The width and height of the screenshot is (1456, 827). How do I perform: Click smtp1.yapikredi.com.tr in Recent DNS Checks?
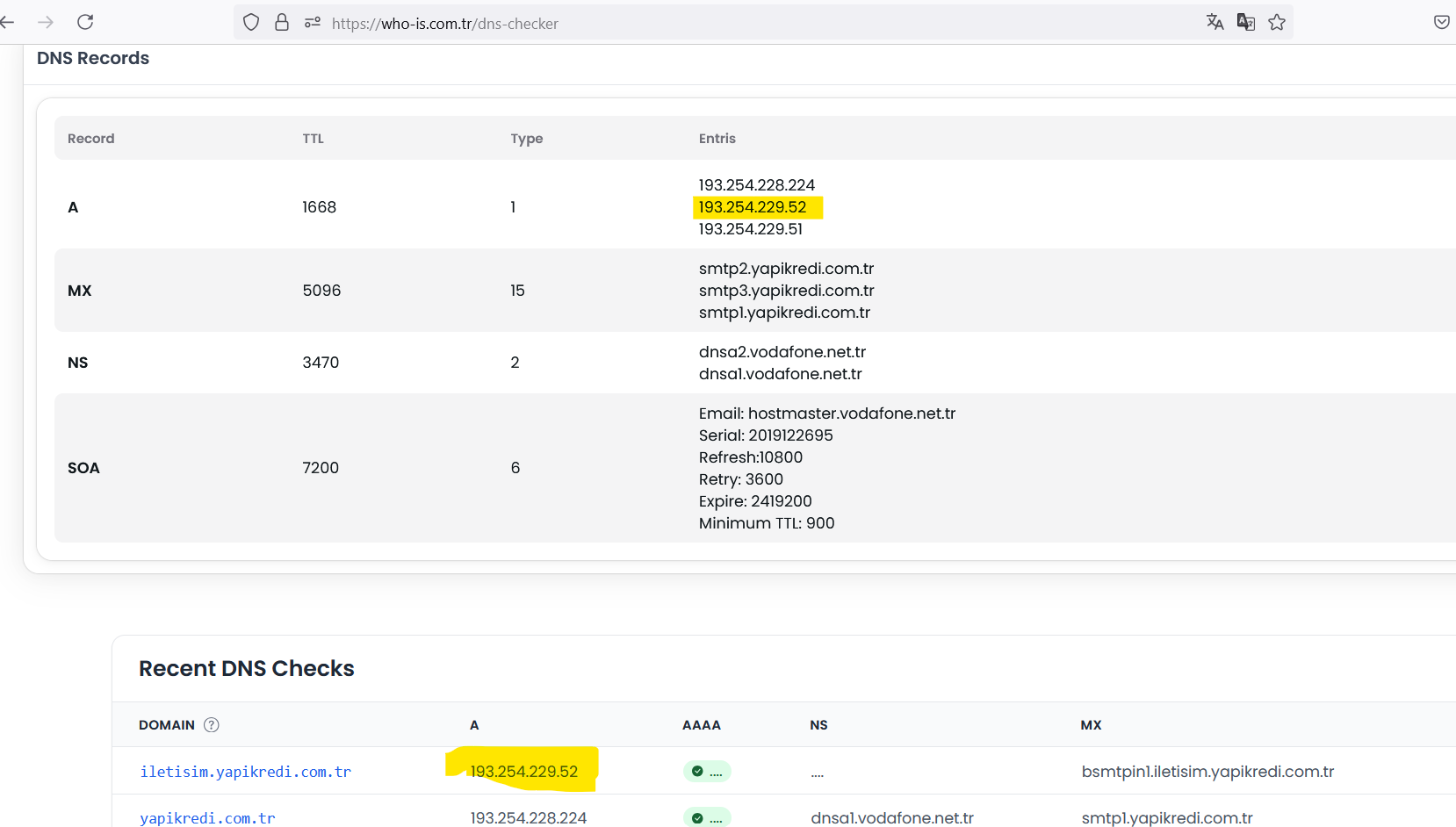pyautogui.click(x=1167, y=818)
